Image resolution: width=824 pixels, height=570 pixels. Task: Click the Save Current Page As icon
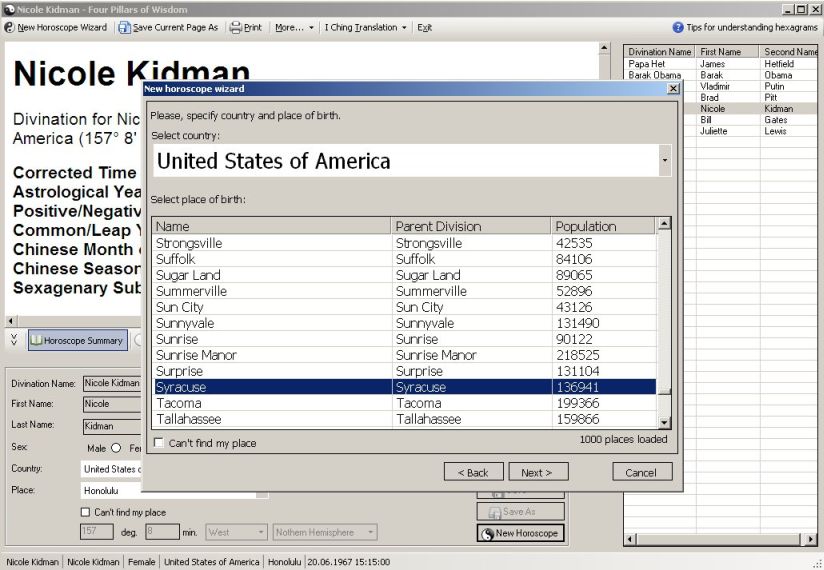point(124,27)
